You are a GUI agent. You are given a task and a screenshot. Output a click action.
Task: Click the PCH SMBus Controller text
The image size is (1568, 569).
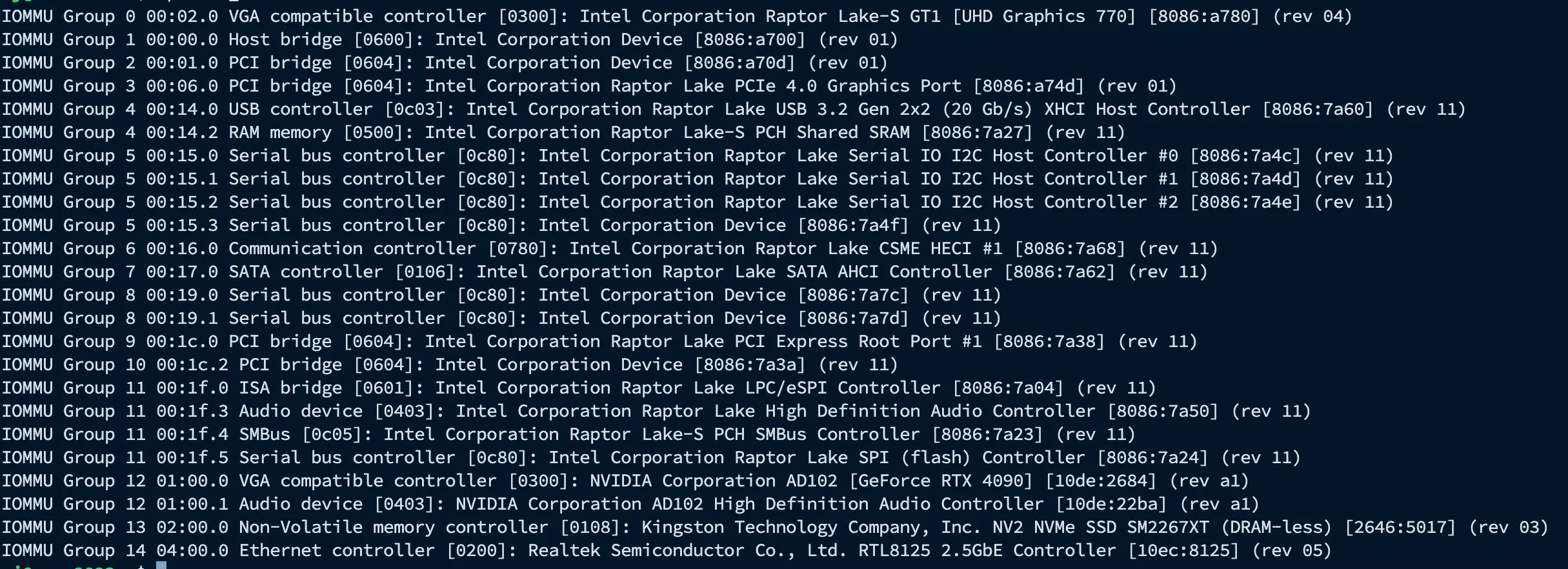(817, 435)
